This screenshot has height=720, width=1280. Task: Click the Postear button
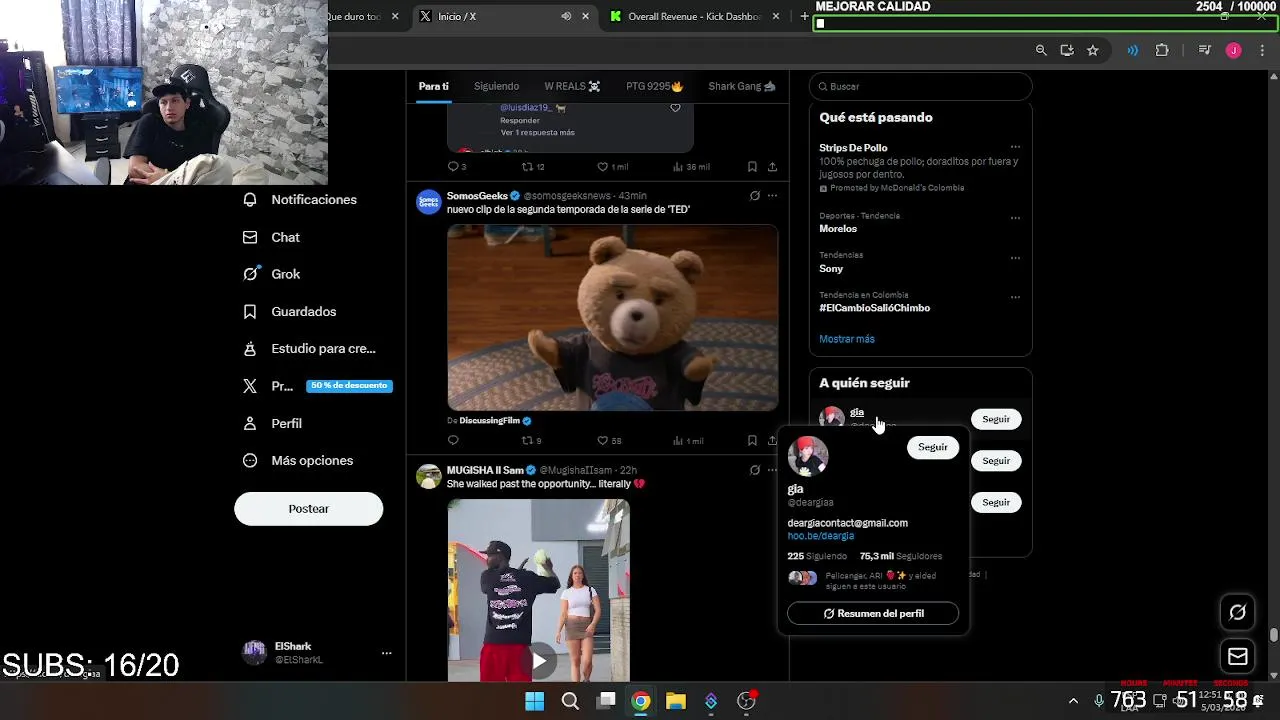(x=308, y=509)
